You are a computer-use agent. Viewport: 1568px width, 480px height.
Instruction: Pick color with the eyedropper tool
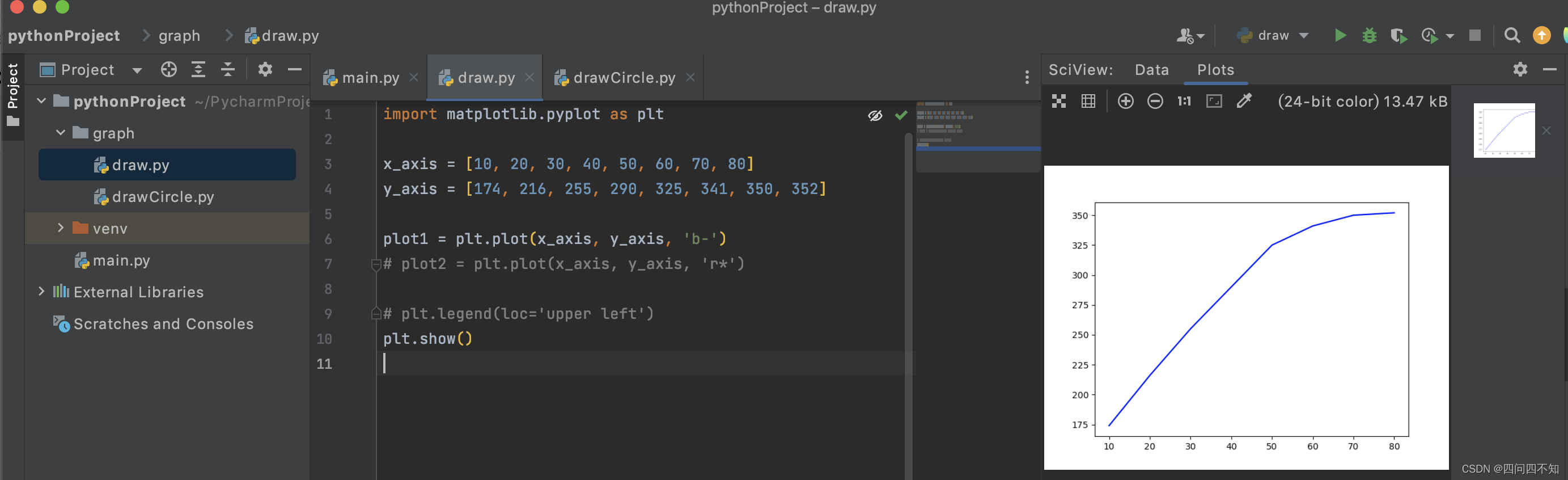pos(1244,101)
